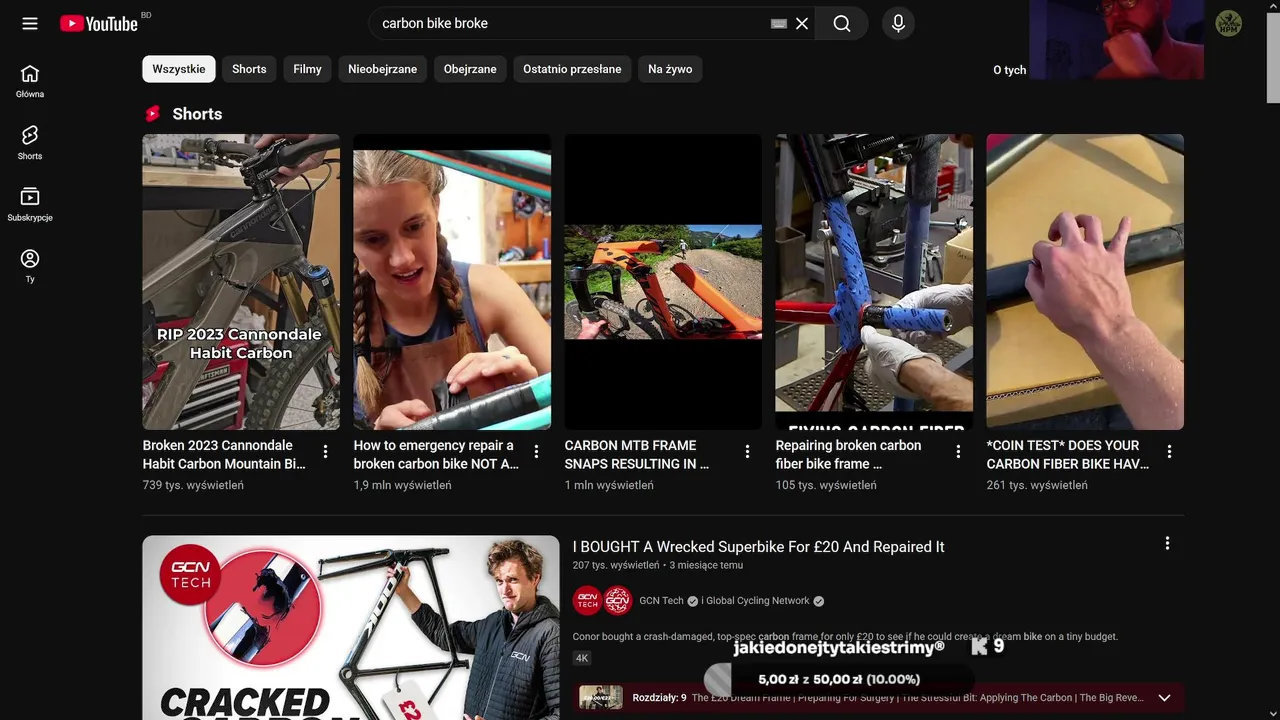Screen dimensions: 1280x720
Task: Select the Obejrzane filter chip
Action: 470,69
